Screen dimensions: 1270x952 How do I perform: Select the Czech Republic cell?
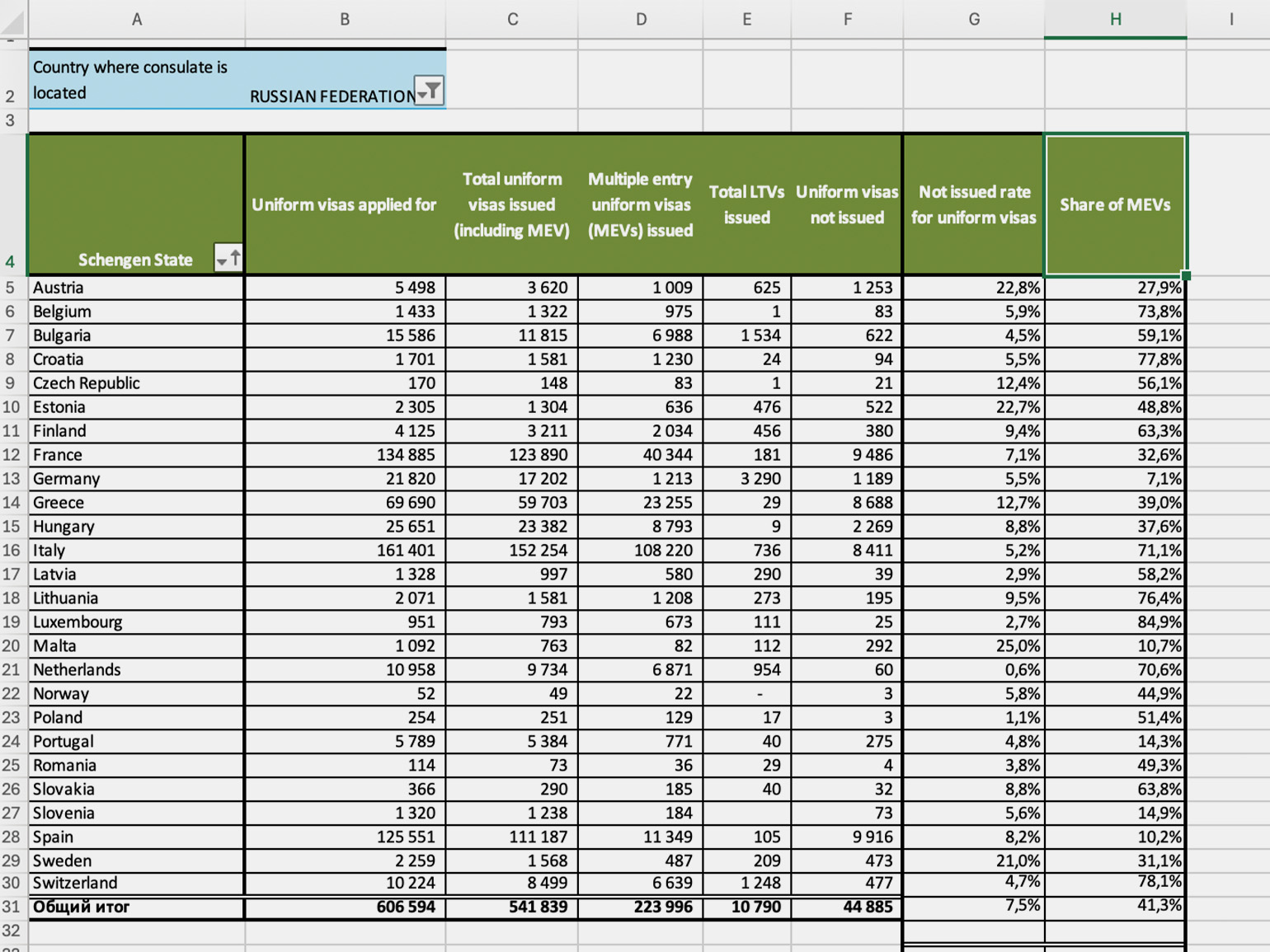click(x=137, y=383)
